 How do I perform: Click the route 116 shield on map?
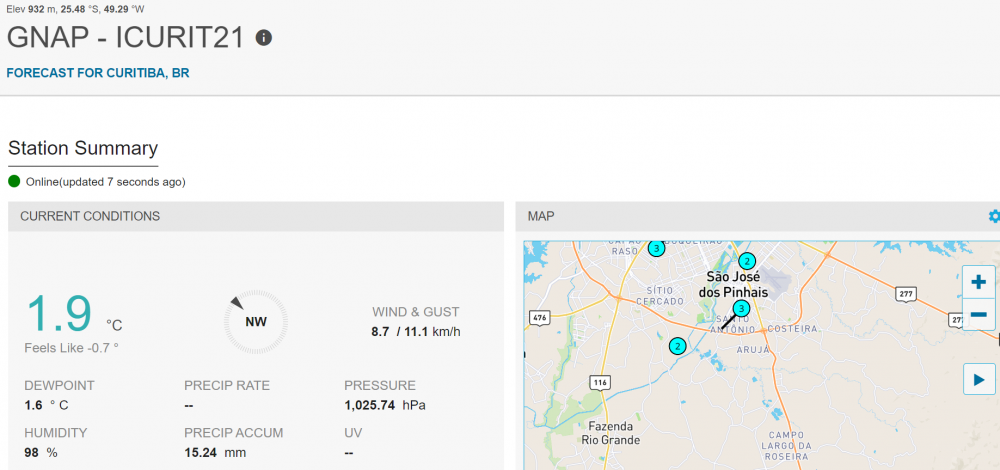pyautogui.click(x=600, y=382)
